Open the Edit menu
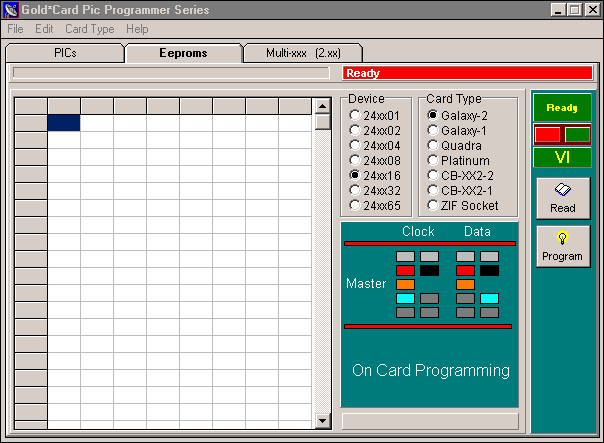The image size is (604, 443). pyautogui.click(x=44, y=29)
